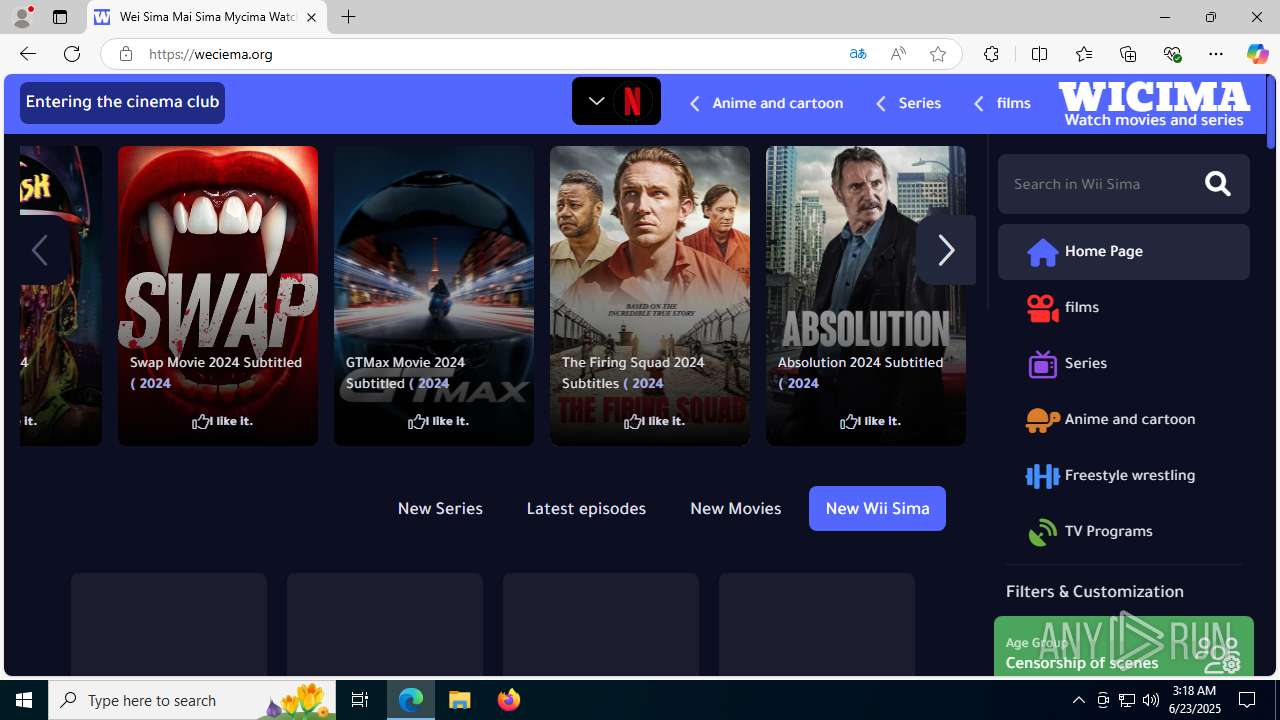
Task: Click the search magnifier icon in Wii Sima
Action: (1217, 184)
